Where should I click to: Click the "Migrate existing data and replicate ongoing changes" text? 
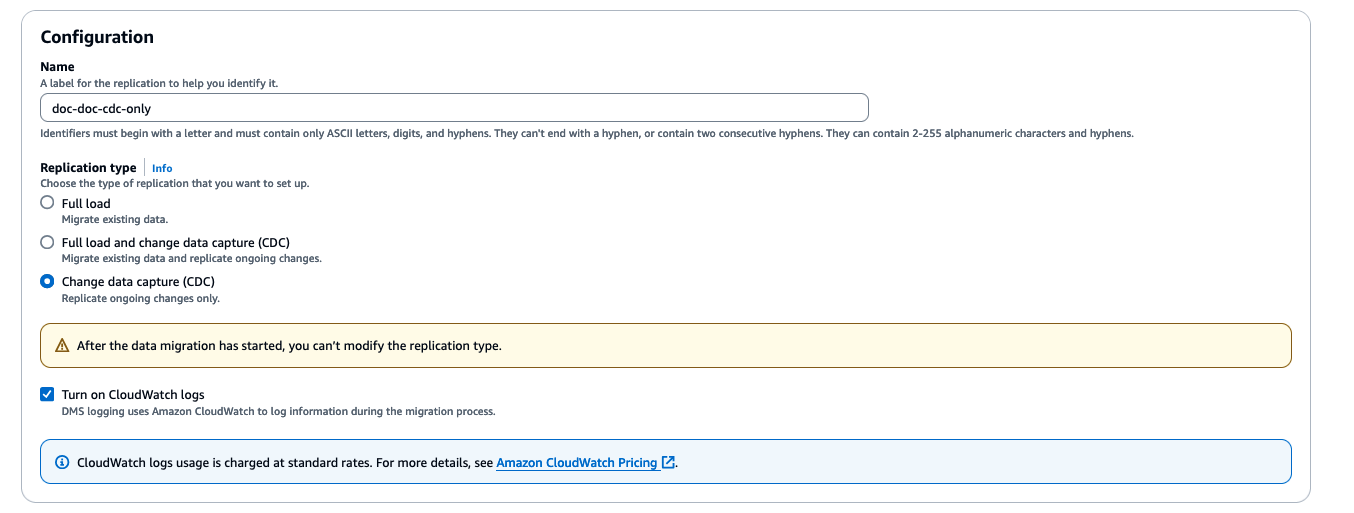click(191, 258)
